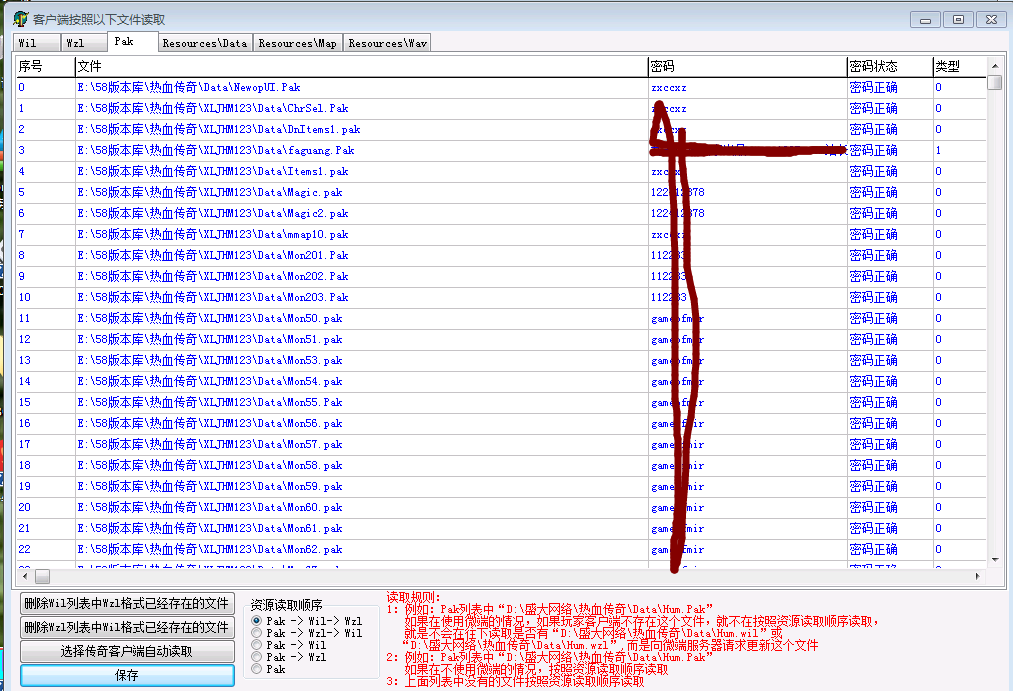Select the Mon55.Pak file row

coord(501,402)
